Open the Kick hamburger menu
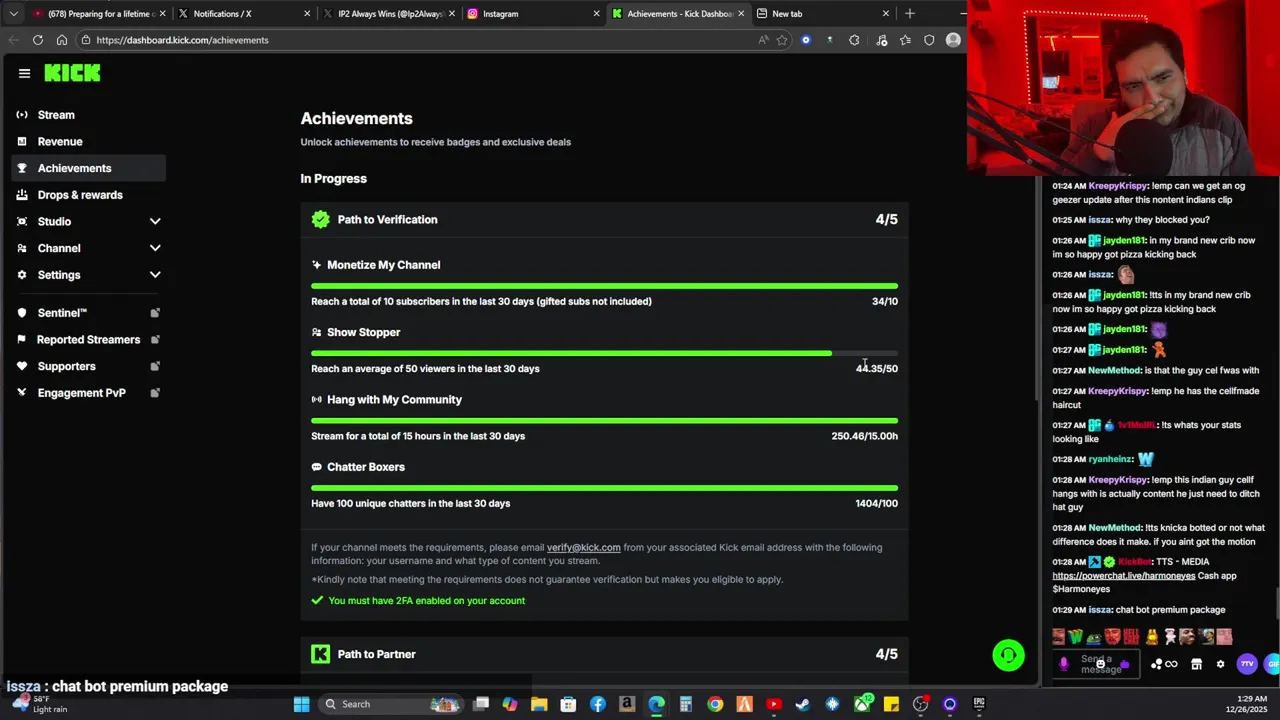 (24, 73)
